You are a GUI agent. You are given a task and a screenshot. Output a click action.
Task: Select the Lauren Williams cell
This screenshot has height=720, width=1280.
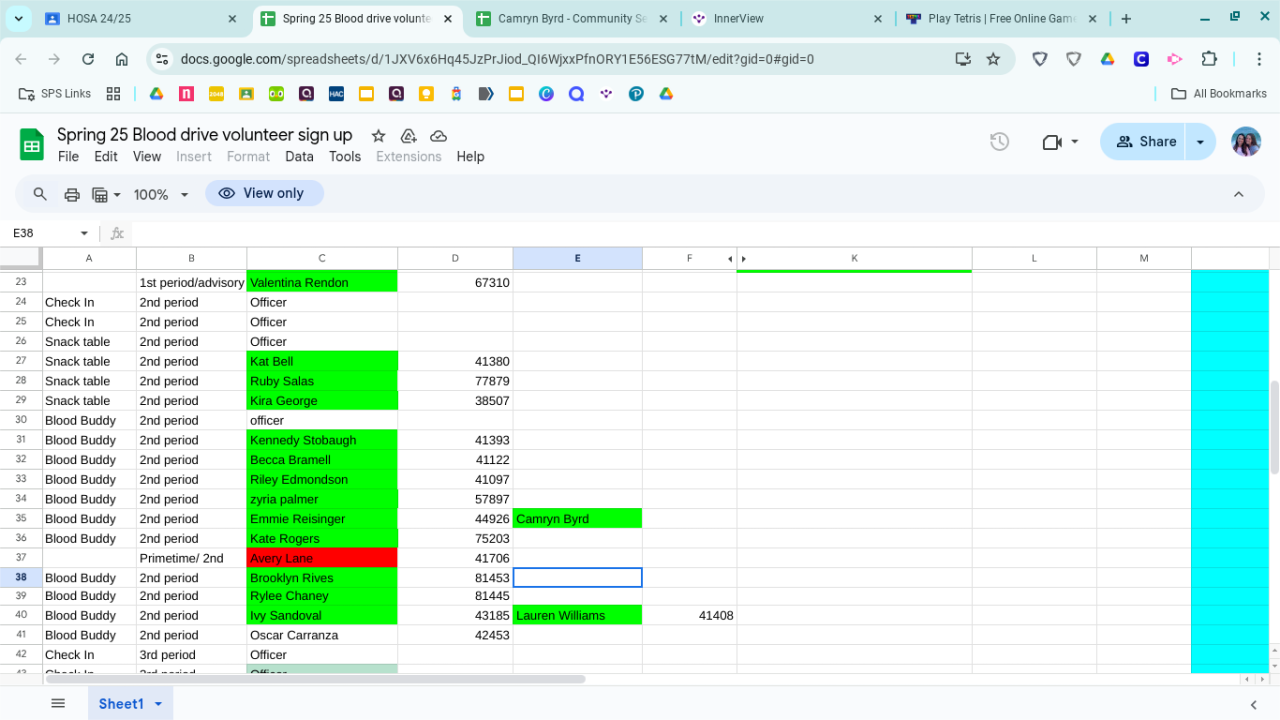coord(577,616)
